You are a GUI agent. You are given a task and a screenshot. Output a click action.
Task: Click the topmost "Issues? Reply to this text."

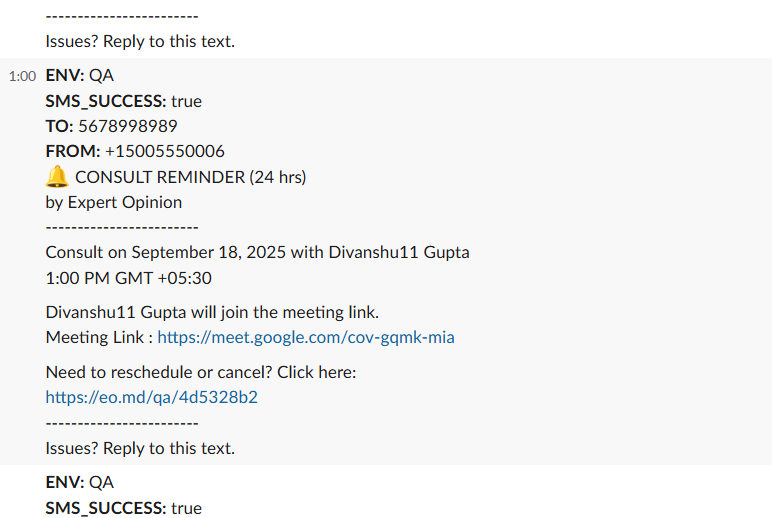click(140, 42)
